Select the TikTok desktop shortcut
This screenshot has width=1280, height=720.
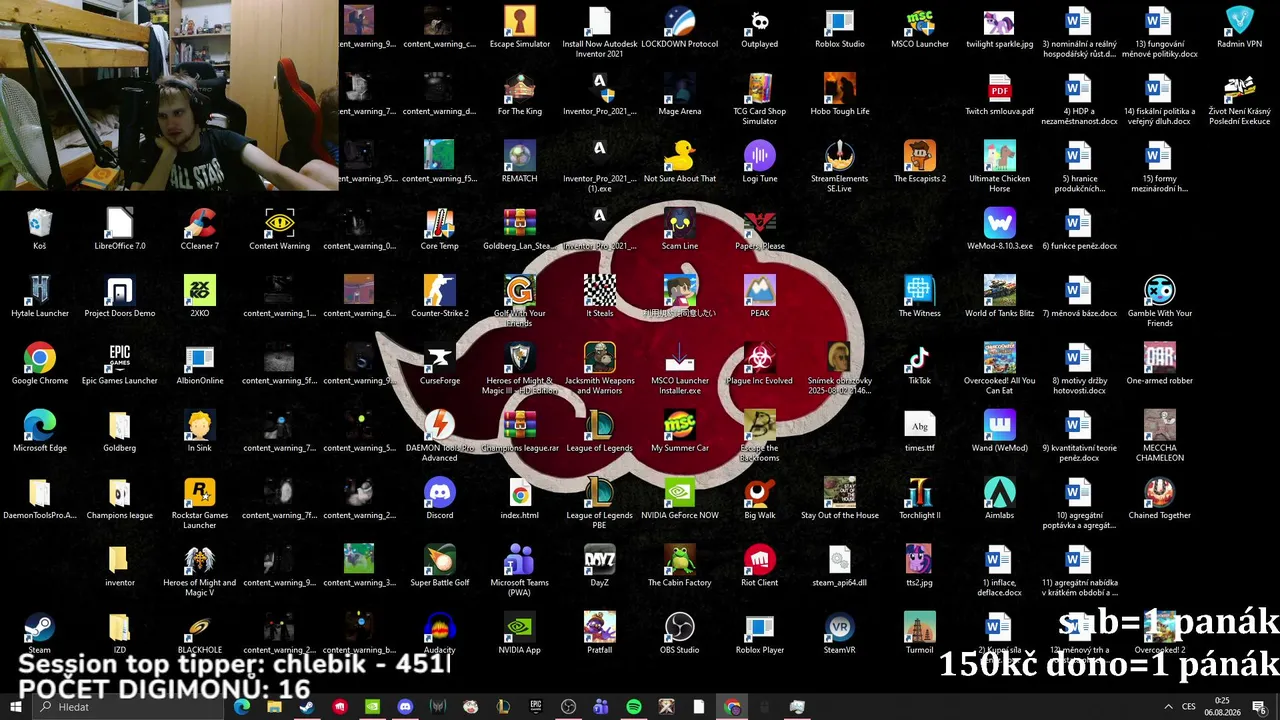click(919, 364)
